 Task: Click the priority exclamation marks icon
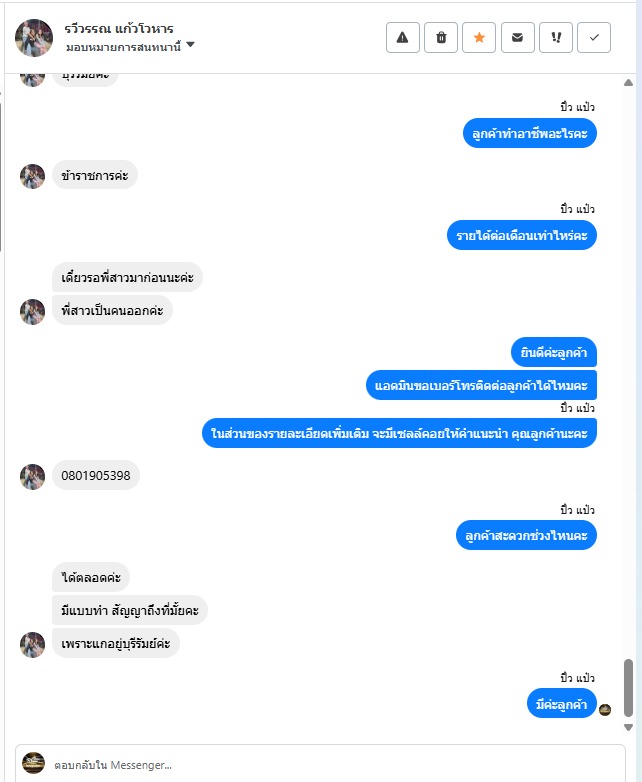(556, 37)
